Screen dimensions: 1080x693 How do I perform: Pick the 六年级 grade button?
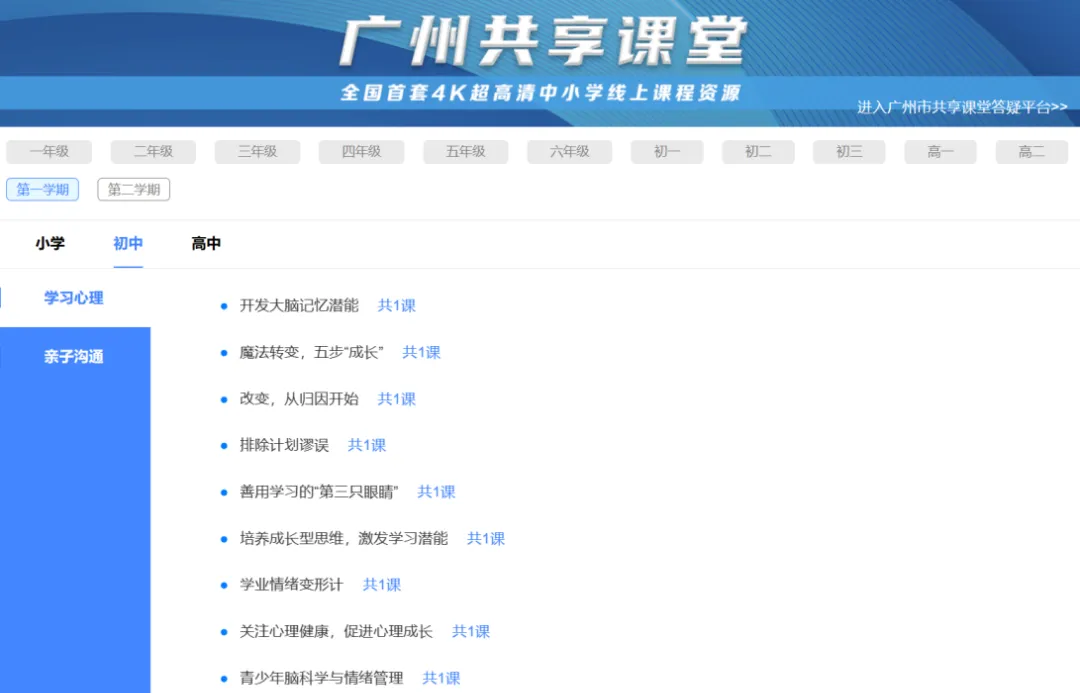click(x=570, y=152)
